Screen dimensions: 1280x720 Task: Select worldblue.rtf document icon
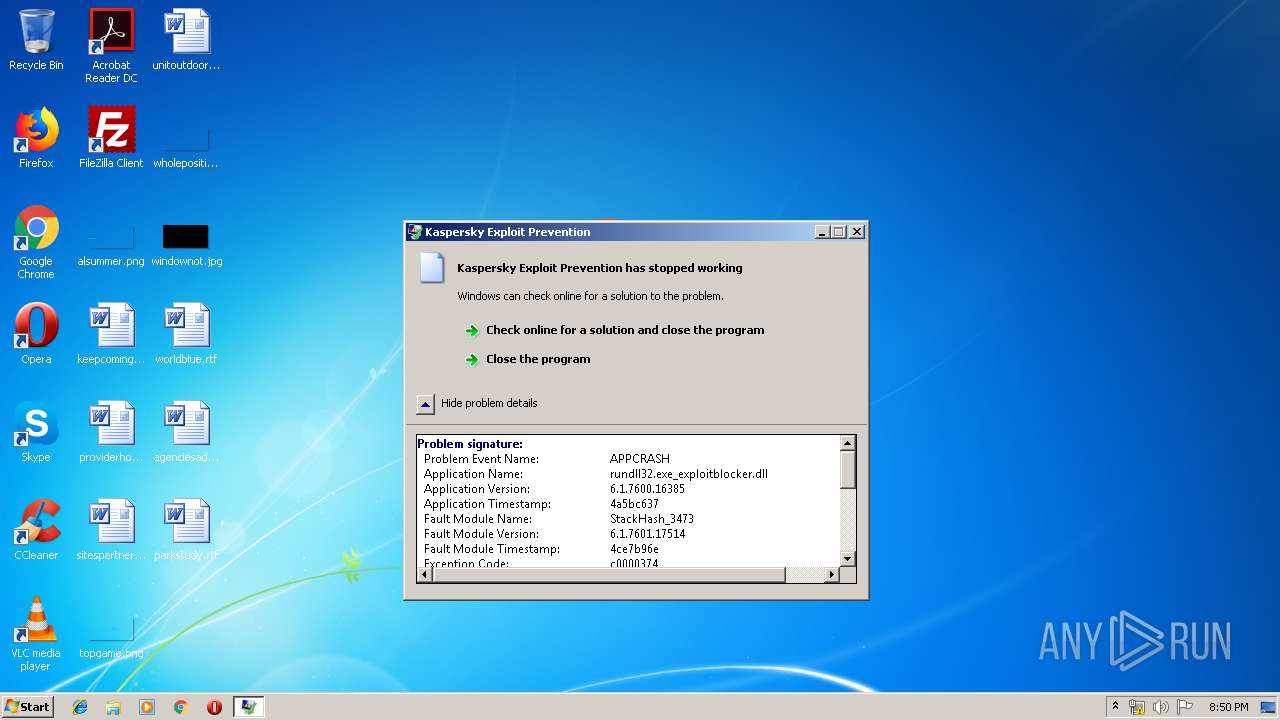pos(186,334)
